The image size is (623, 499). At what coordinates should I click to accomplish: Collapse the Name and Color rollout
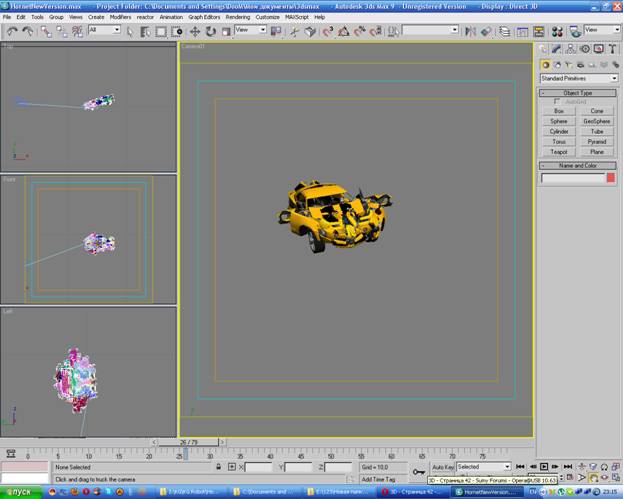pyautogui.click(x=578, y=165)
